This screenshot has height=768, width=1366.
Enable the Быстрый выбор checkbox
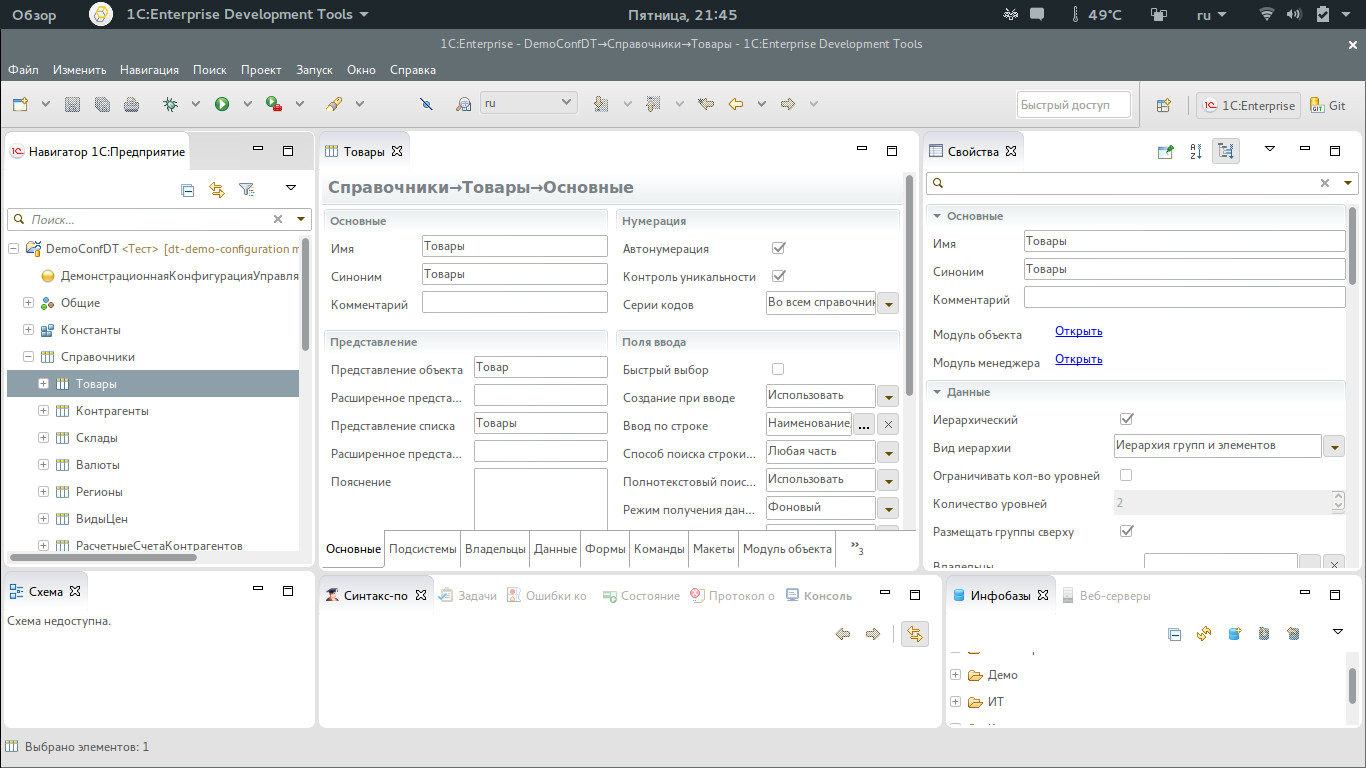click(778, 369)
